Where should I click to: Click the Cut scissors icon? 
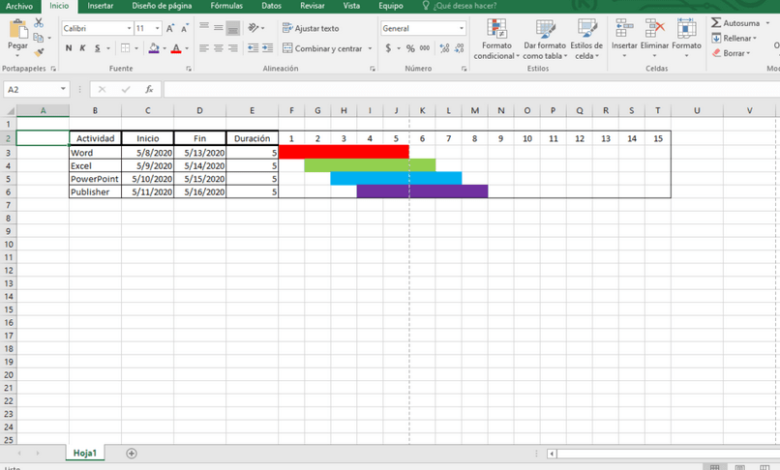pyautogui.click(x=39, y=23)
